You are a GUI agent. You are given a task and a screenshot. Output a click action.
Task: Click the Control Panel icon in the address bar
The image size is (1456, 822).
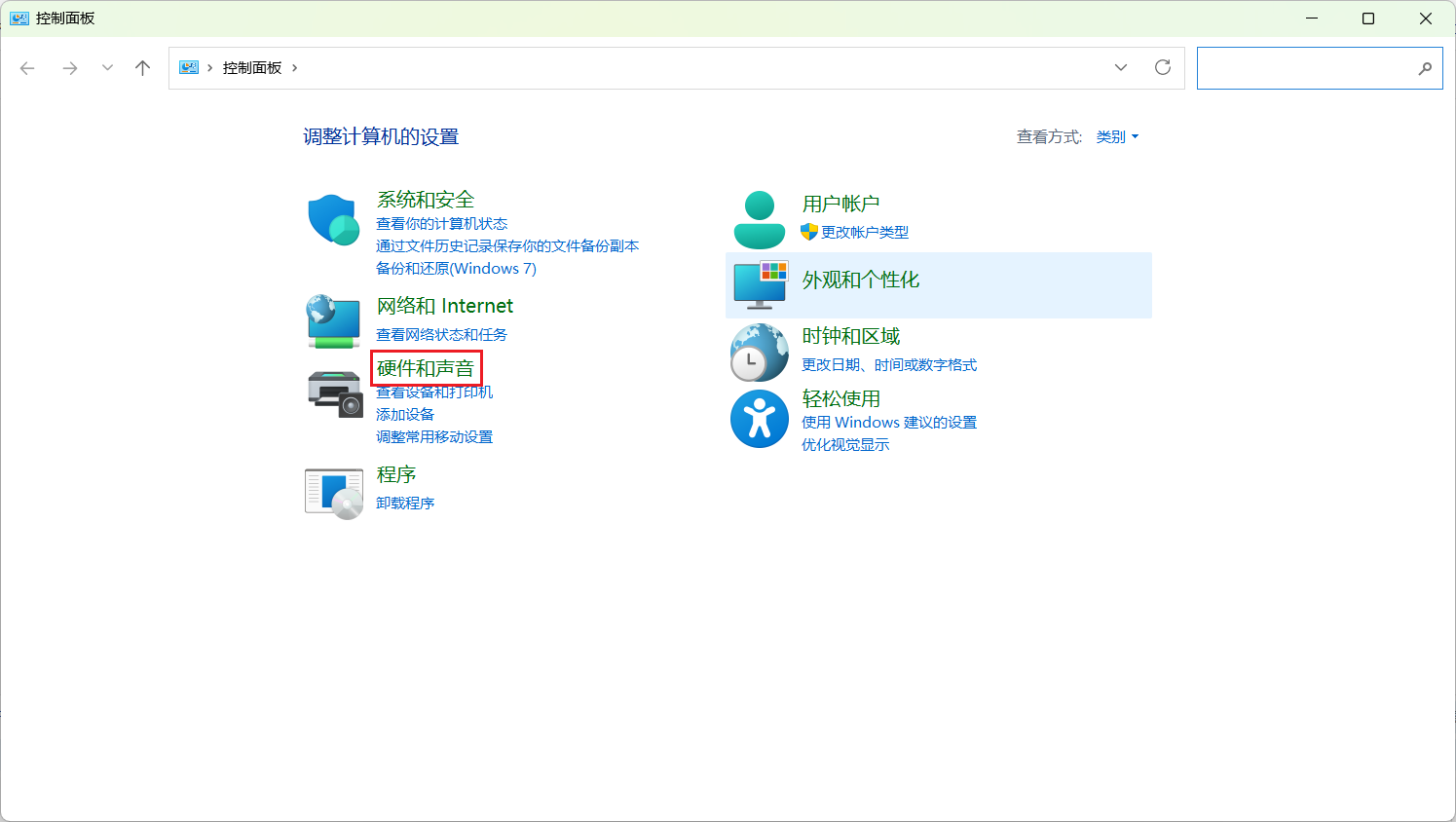(x=188, y=67)
